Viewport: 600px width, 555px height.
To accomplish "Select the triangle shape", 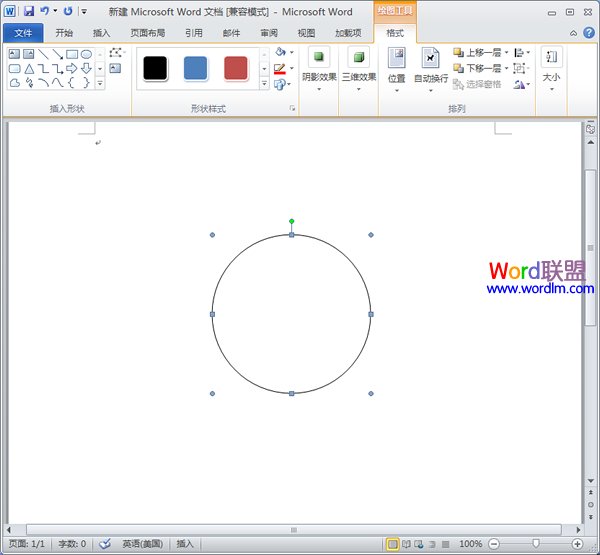I will 29,69.
